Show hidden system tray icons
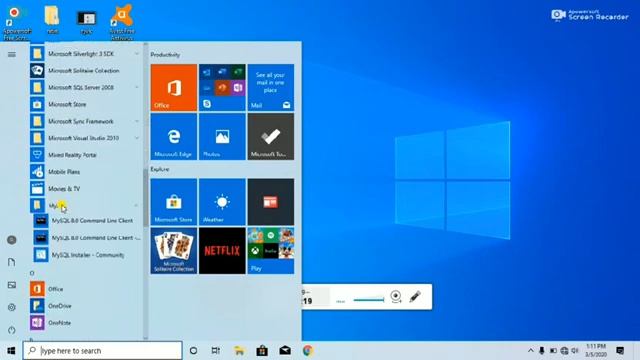 (530, 350)
